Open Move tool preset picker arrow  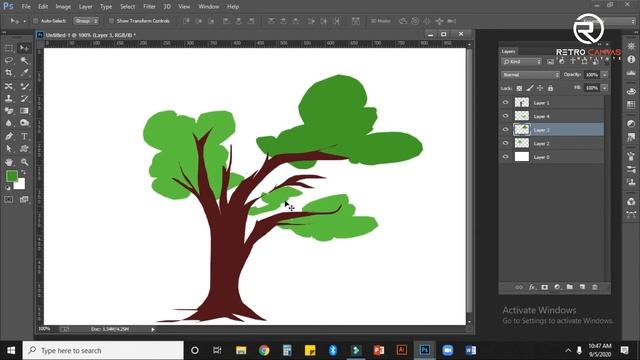coord(24,21)
